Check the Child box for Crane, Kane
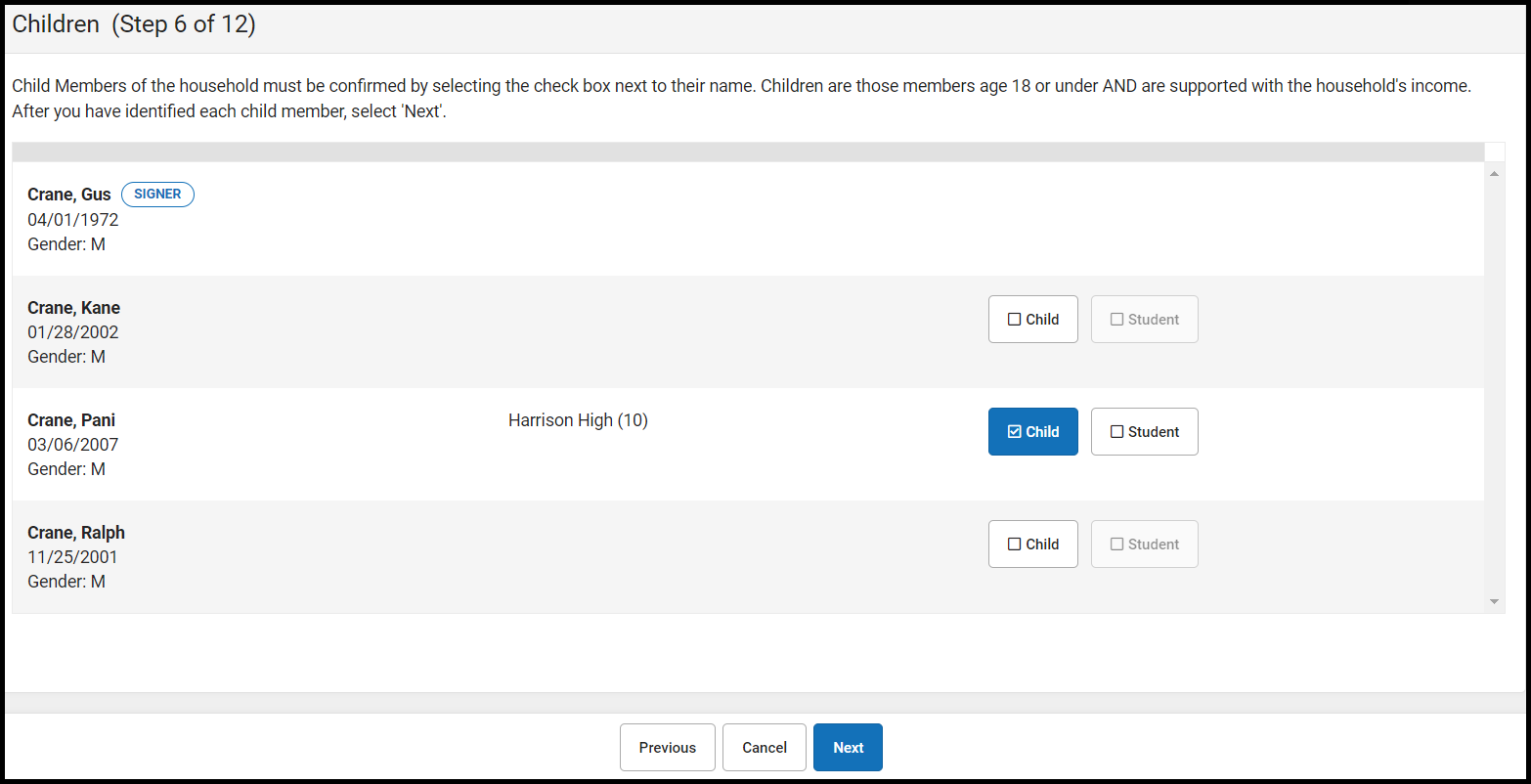 [x=1032, y=320]
